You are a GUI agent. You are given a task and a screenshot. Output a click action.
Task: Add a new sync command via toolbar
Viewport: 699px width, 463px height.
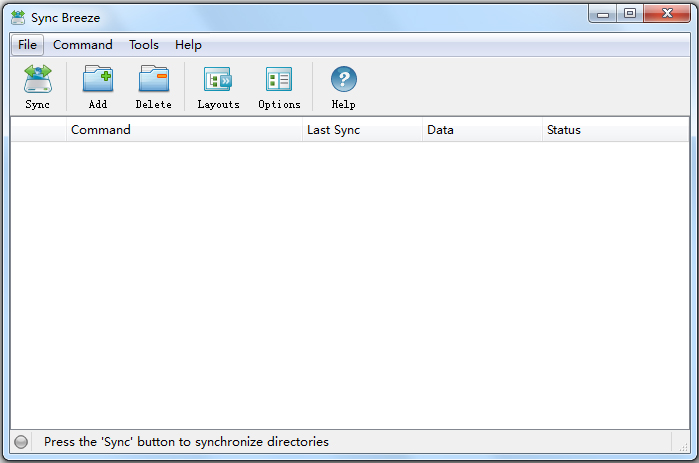click(98, 86)
